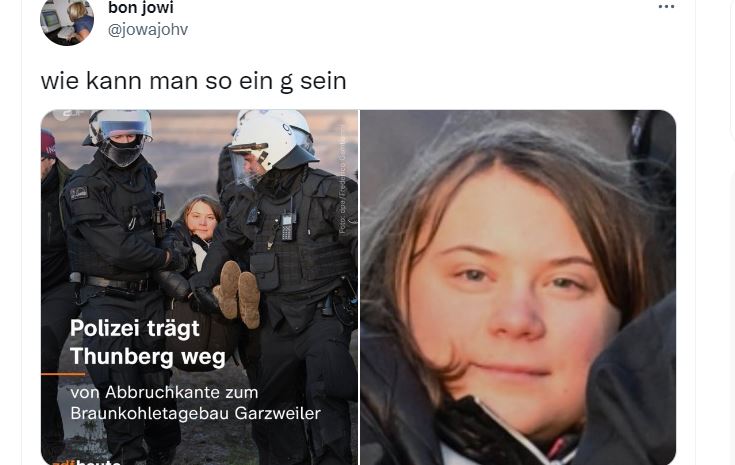Screen dimensions: 735x465
Task: Open the right close-up face photo
Action: click(518, 287)
